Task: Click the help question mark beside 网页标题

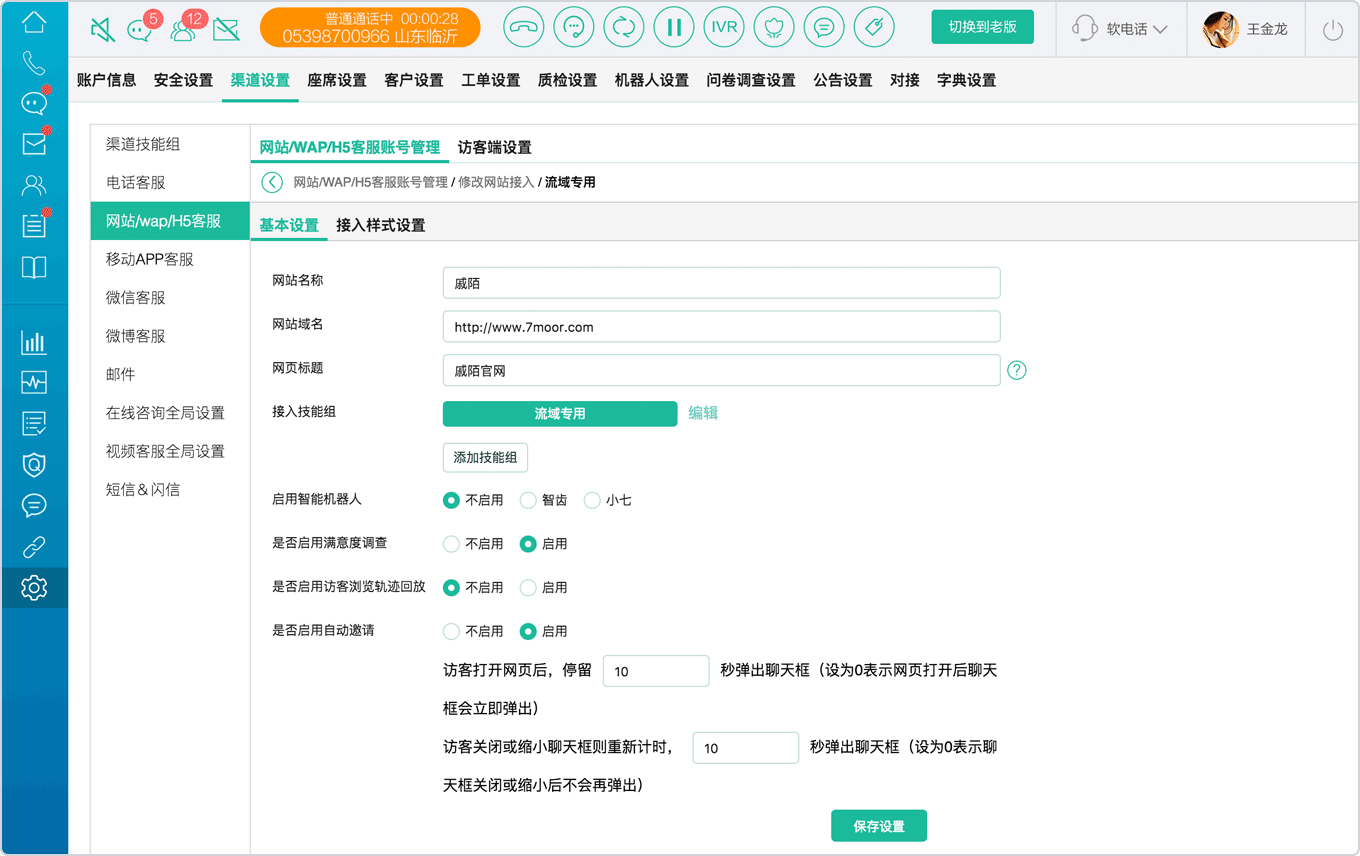Action: pyautogui.click(x=1017, y=370)
